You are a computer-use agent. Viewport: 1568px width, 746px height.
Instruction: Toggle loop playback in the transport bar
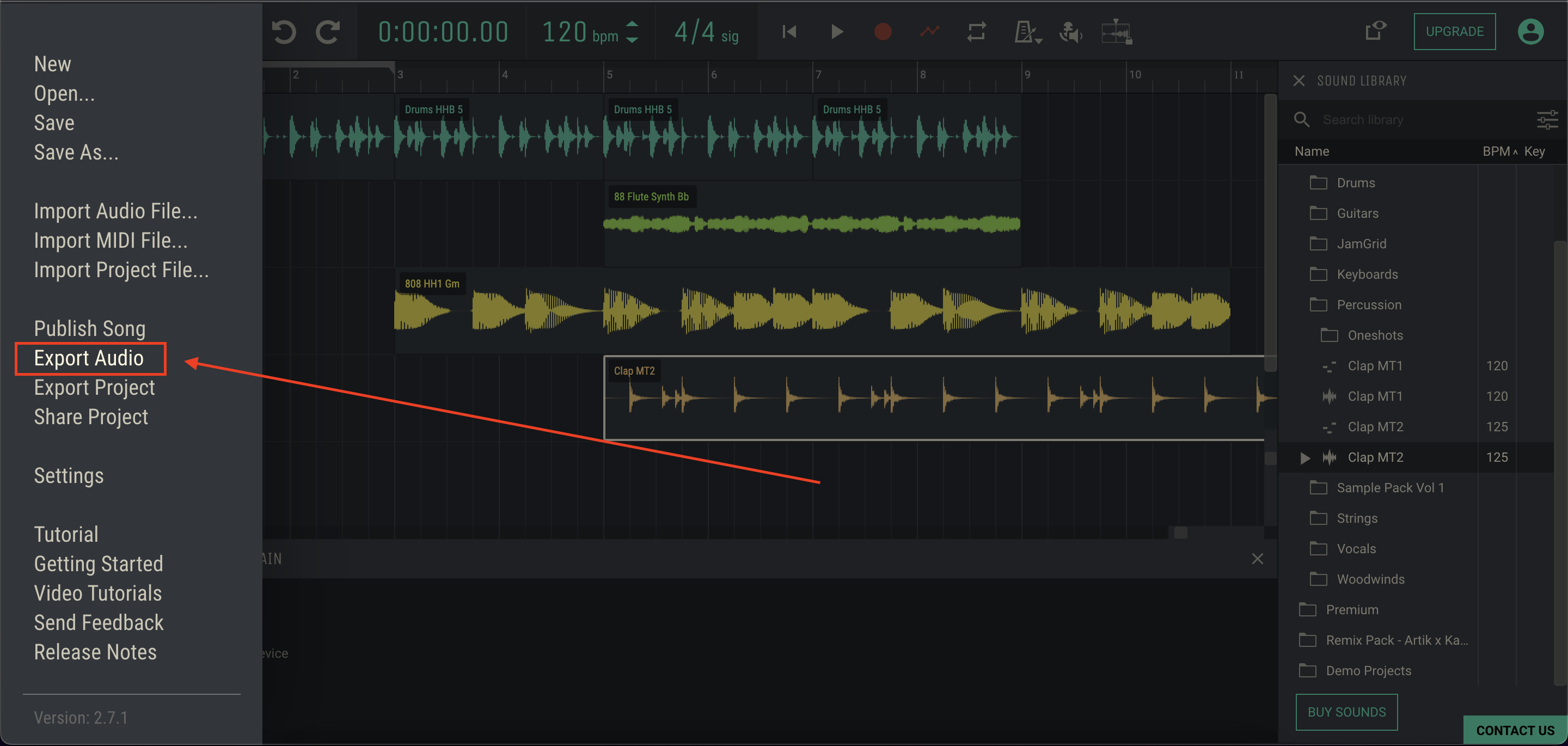pos(976,32)
